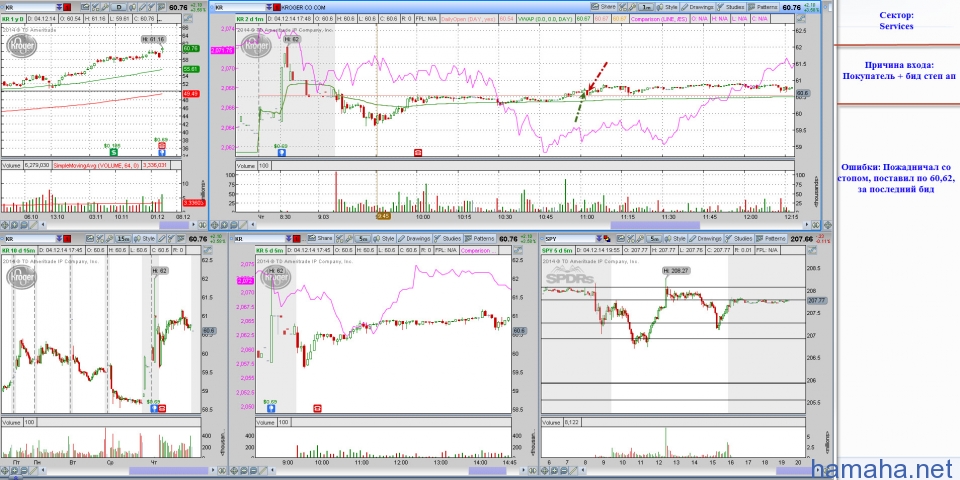This screenshot has width=960, height=480.
Task: Click VWAP (0.0, 0.0, DAY) study label
Action: [545, 19]
